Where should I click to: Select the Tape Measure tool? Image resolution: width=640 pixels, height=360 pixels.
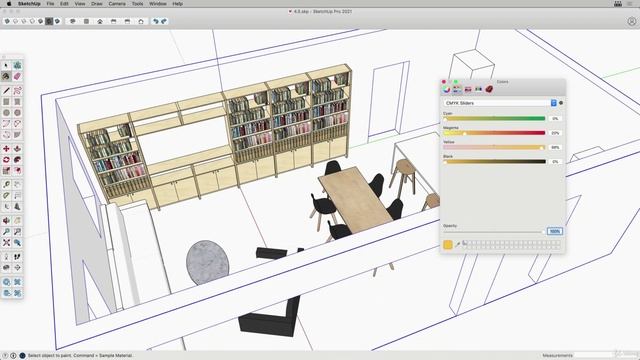tap(6, 185)
